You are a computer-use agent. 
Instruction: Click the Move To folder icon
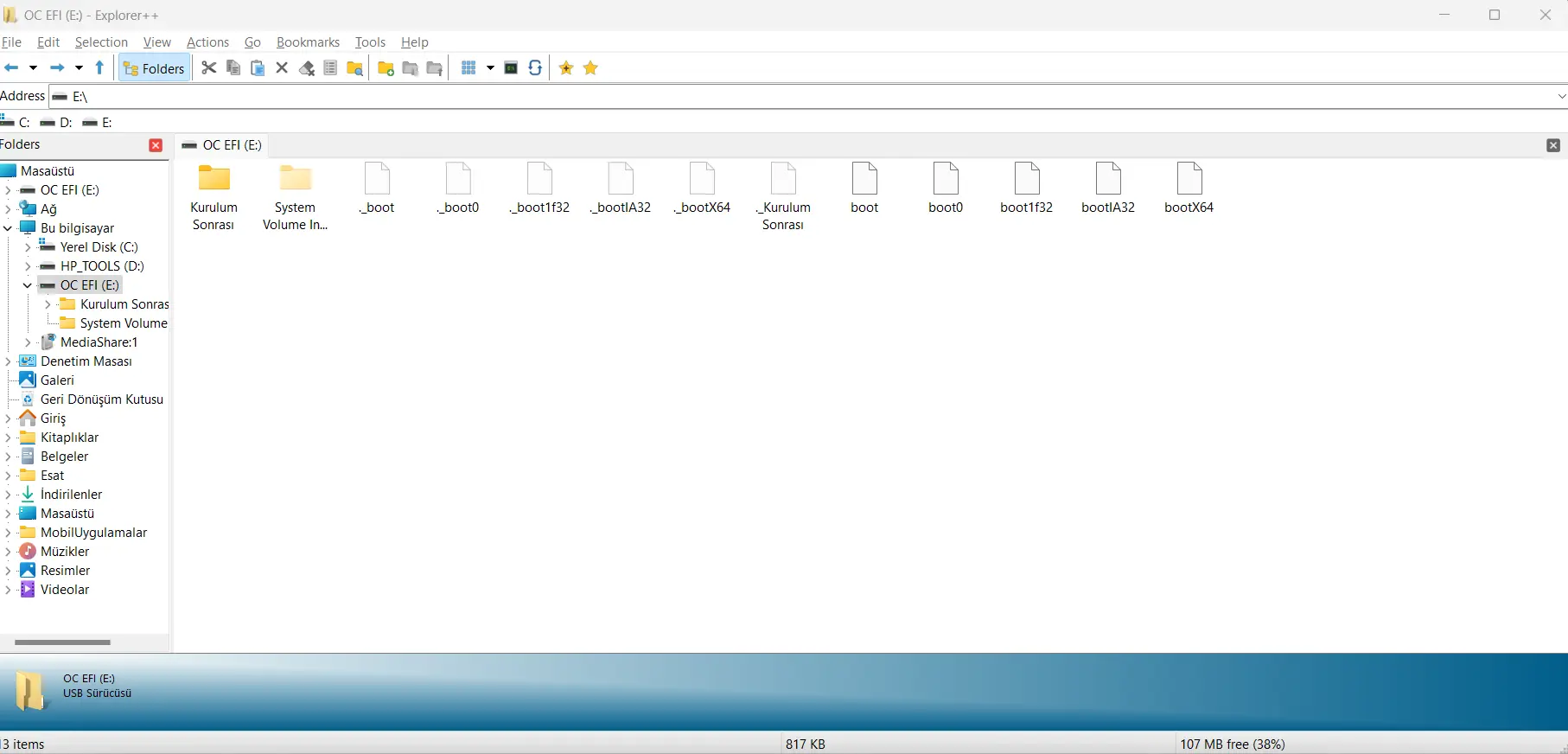(435, 68)
